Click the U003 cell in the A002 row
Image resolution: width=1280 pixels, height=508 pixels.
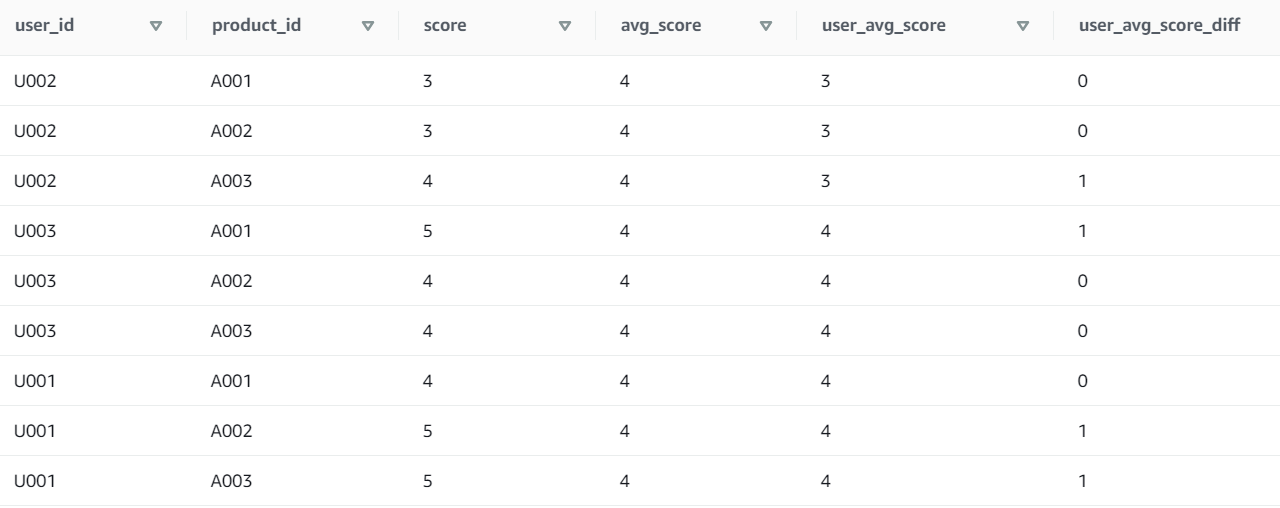[x=35, y=281]
